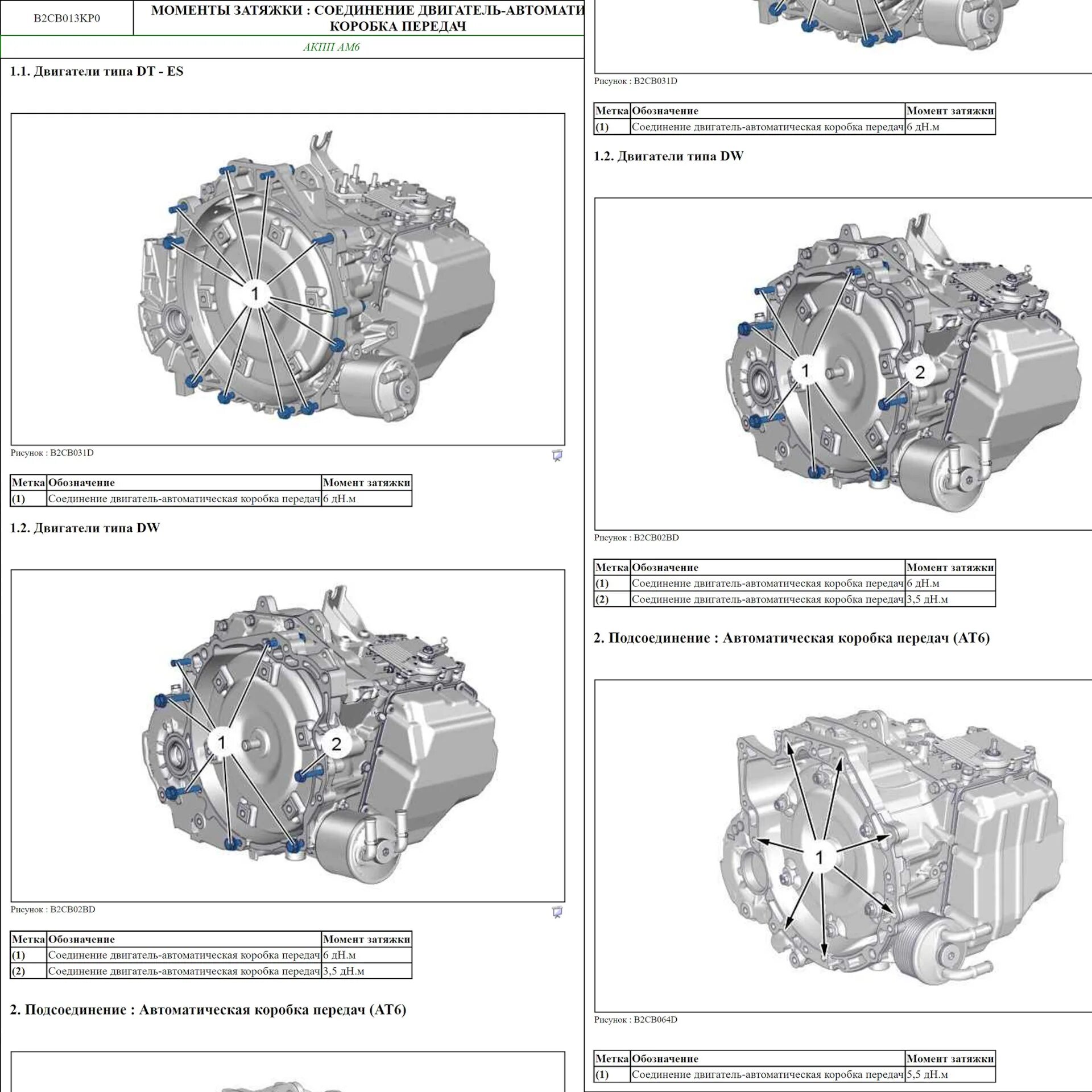Viewport: 1092px width, 1092px height.
Task: Click the green АКПП AM6 subtitle
Action: (331, 47)
